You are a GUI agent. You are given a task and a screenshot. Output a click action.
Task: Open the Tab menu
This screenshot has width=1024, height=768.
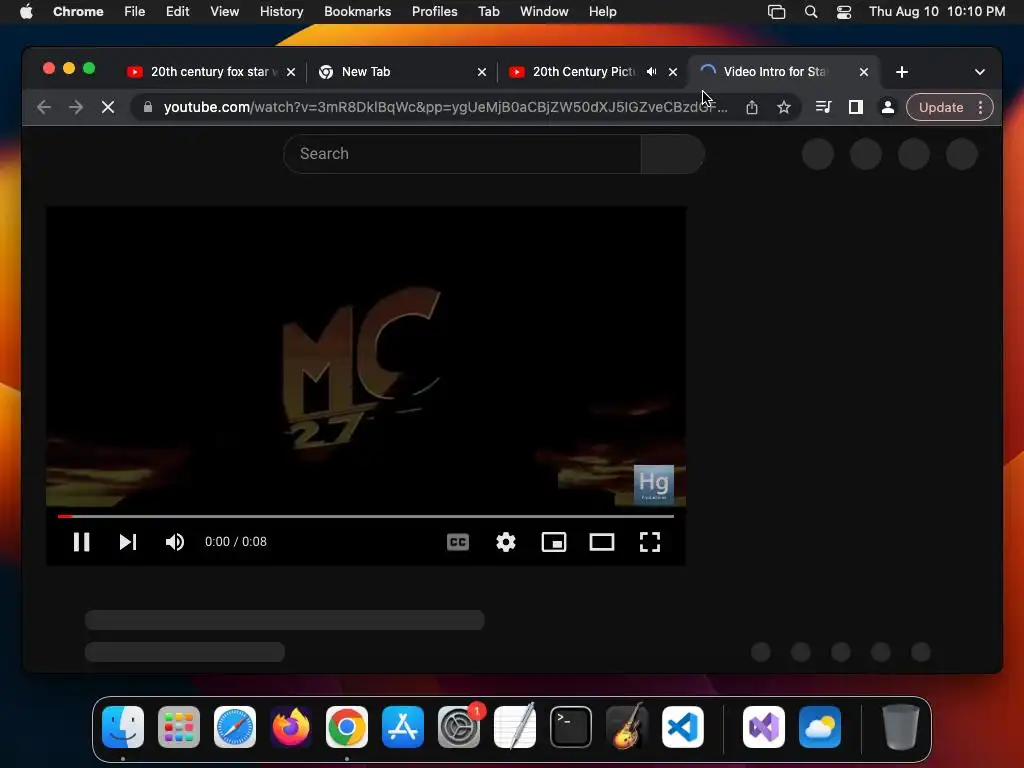(488, 11)
